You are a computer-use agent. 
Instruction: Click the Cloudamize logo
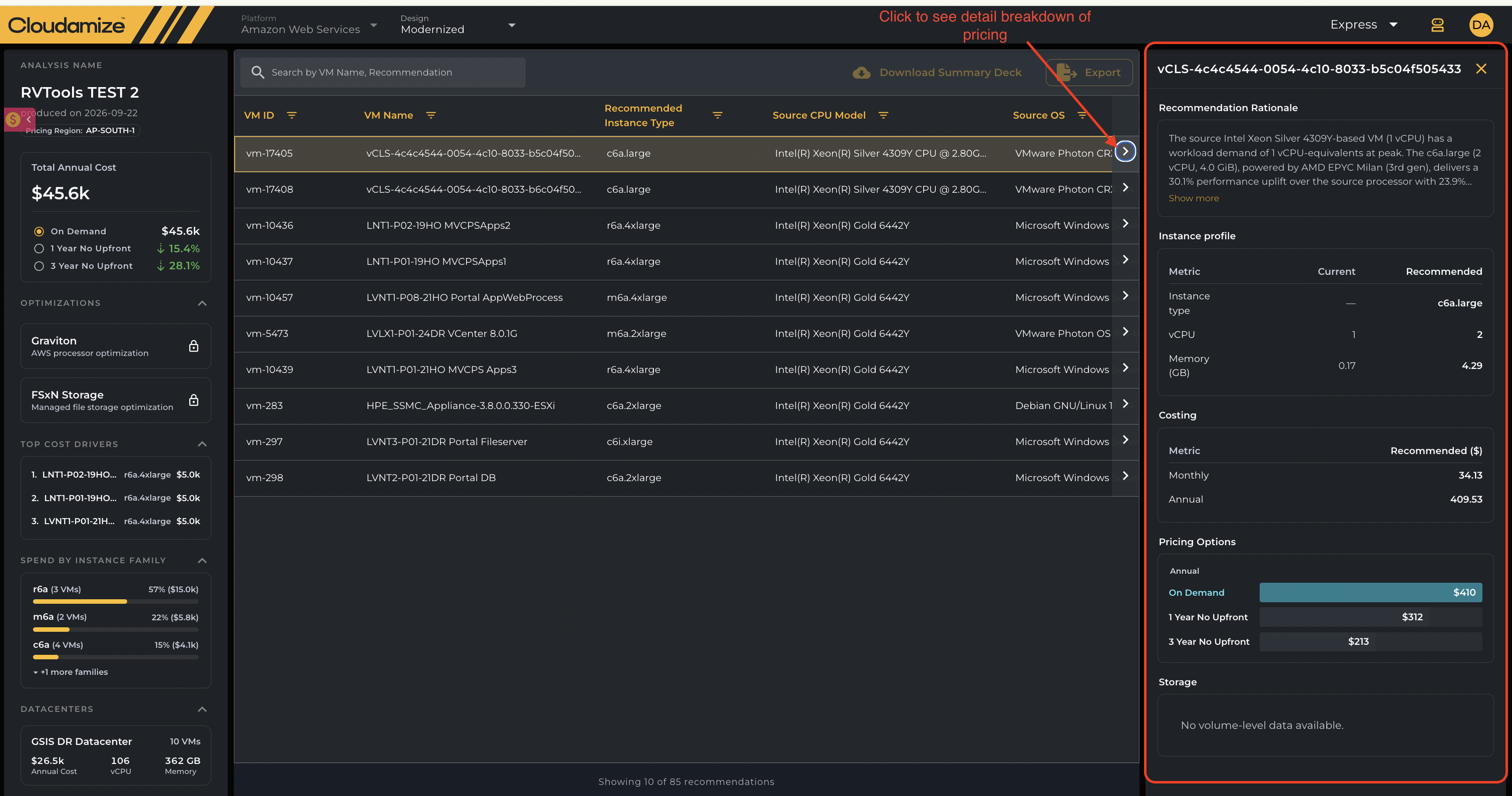pyautogui.click(x=66, y=25)
